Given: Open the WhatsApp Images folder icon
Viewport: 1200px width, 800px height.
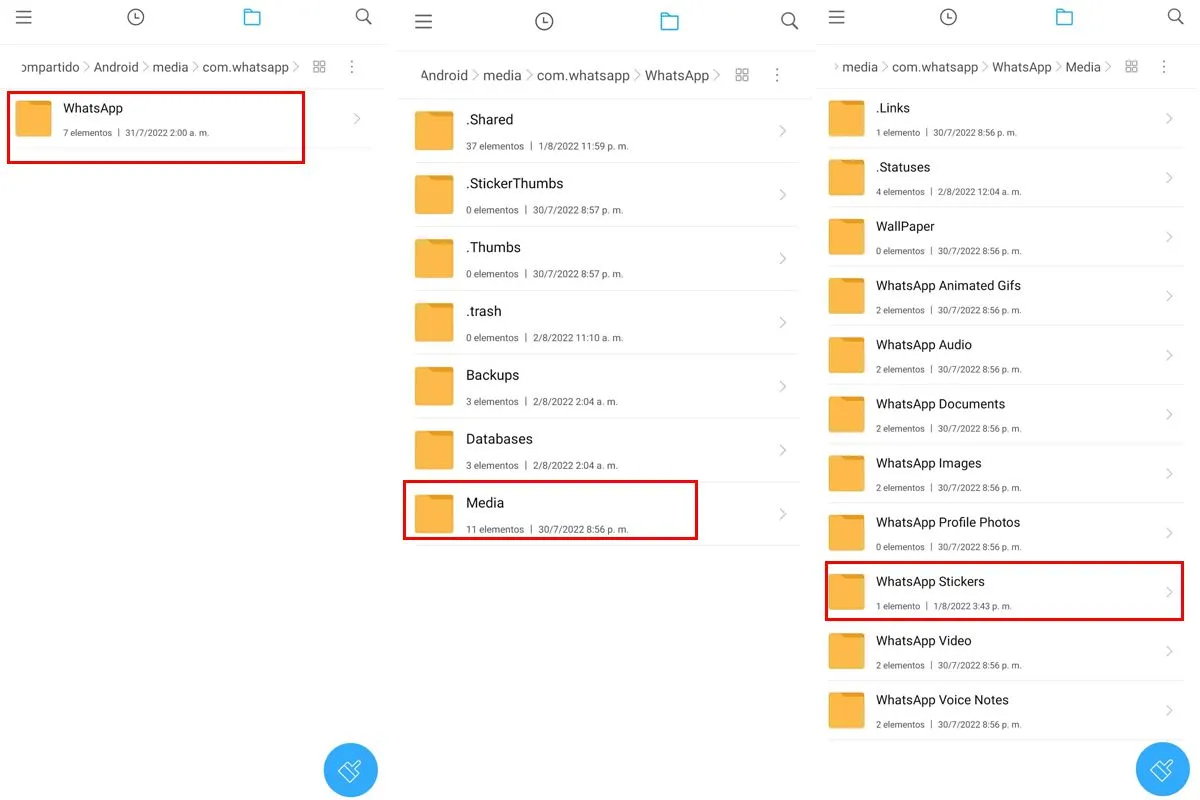Looking at the screenshot, I should [846, 474].
